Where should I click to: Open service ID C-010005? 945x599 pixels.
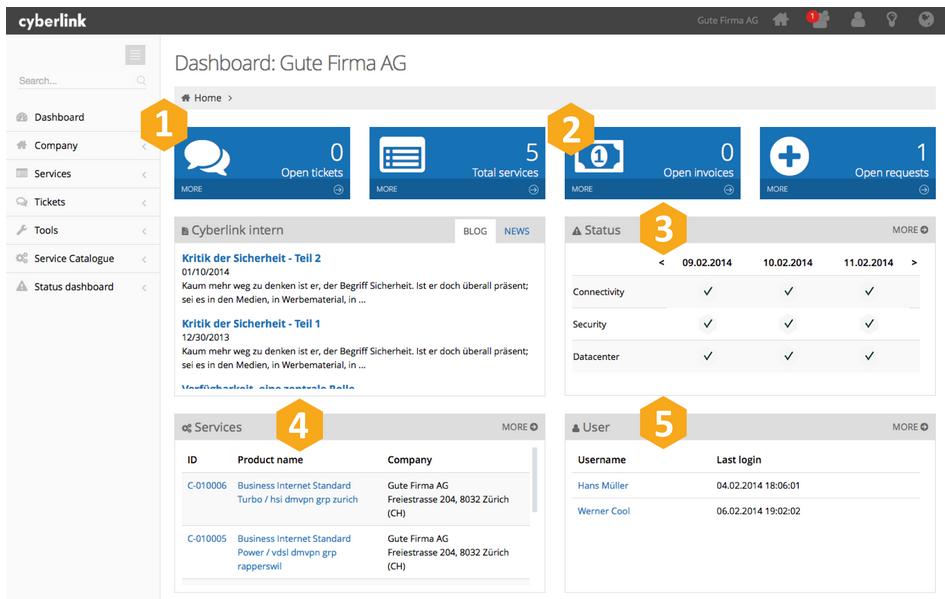pyautogui.click(x=207, y=538)
